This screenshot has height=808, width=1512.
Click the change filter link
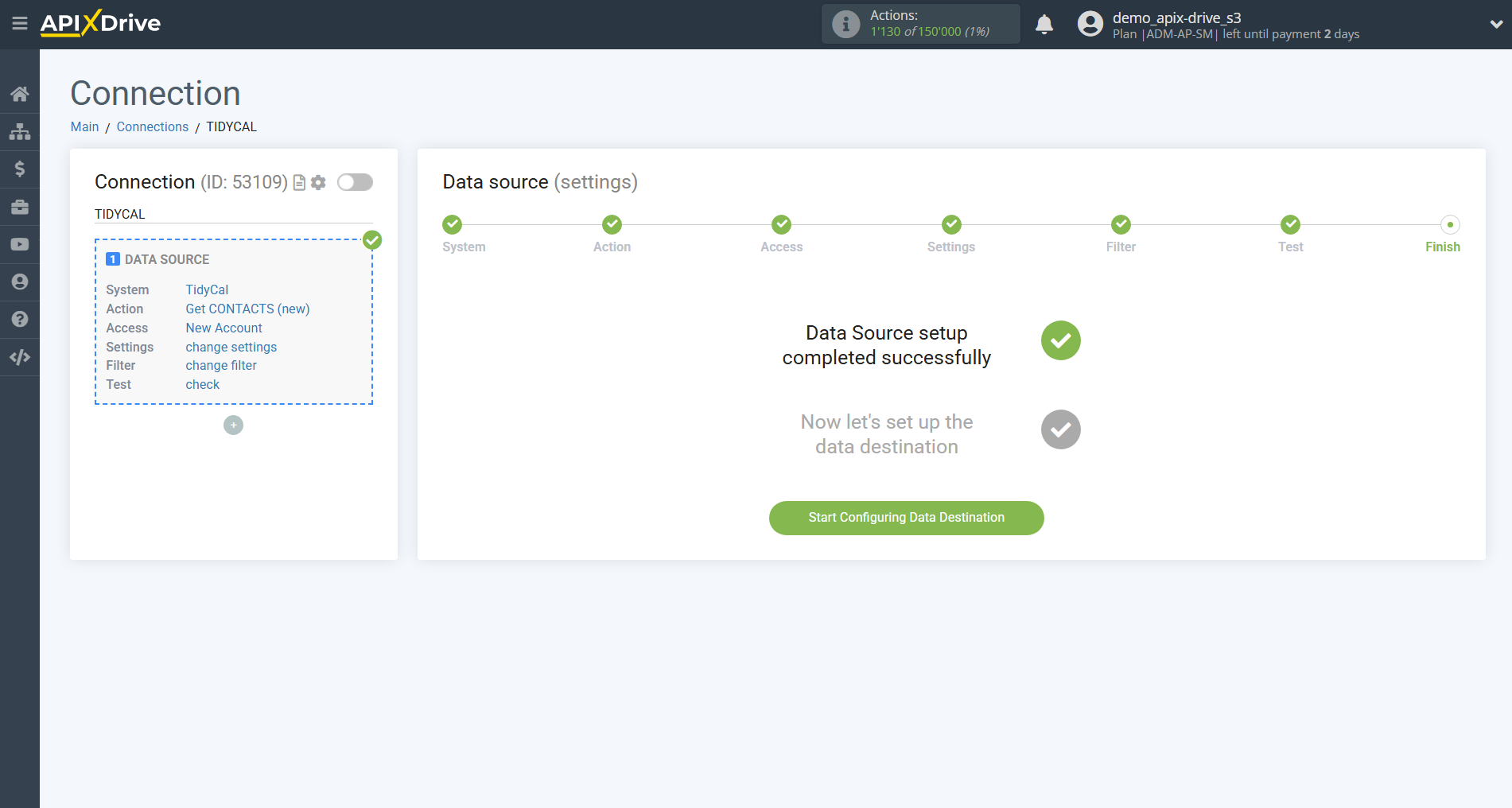[220, 365]
